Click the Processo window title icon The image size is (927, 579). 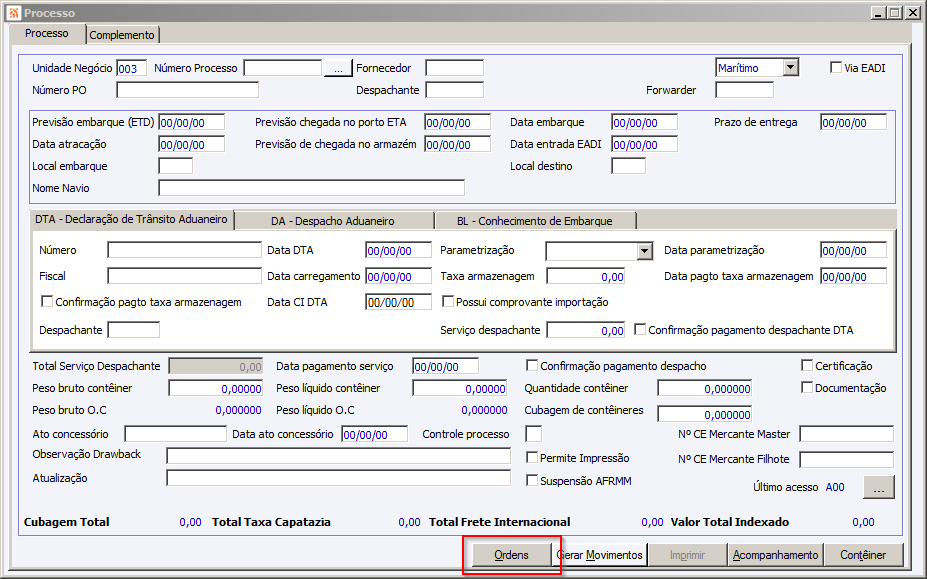click(14, 12)
